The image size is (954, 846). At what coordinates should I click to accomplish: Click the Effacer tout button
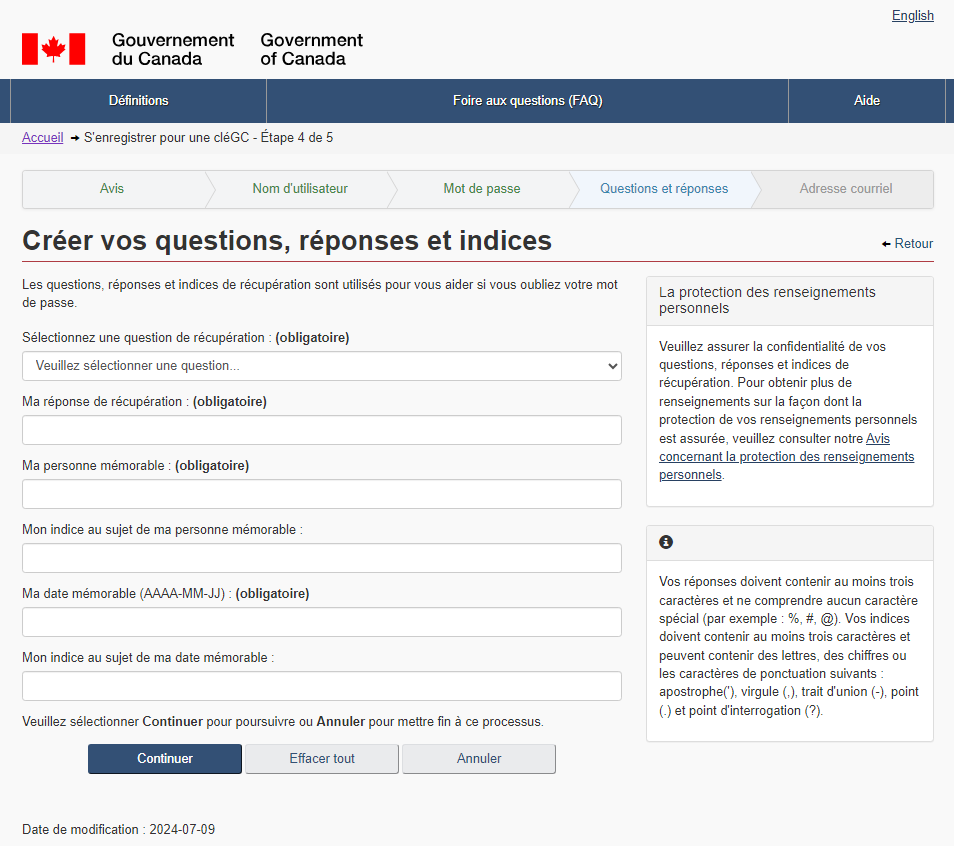[x=322, y=758]
